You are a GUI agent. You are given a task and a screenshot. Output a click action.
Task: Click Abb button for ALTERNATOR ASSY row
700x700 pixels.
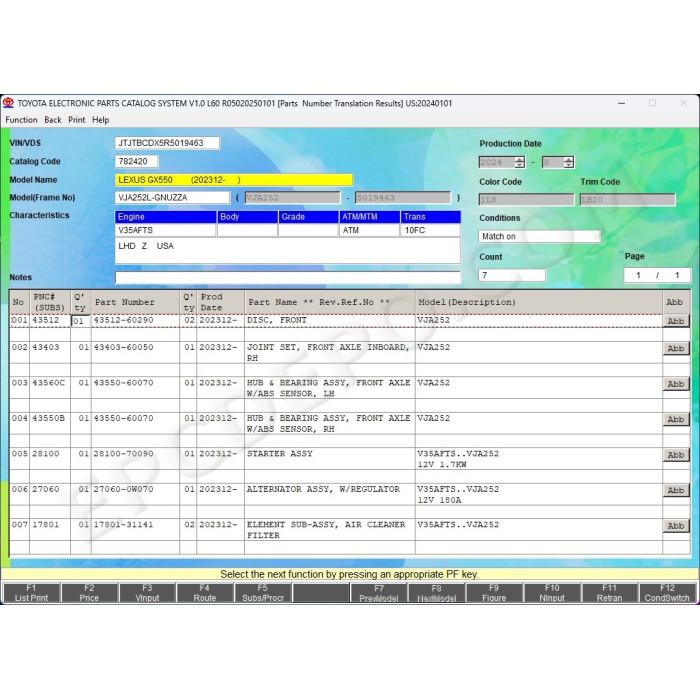point(676,491)
